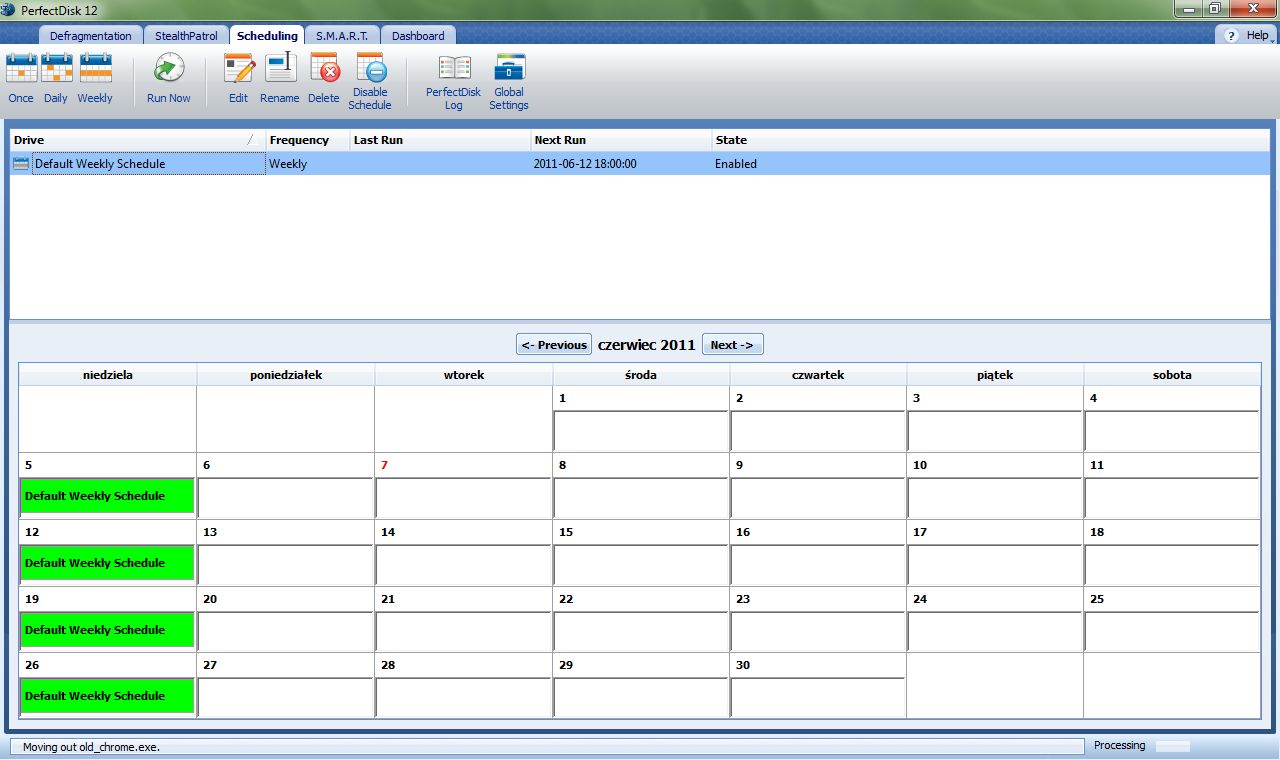Click calendar cell for day 30
Viewport: 1280px width, 760px height.
(x=818, y=685)
